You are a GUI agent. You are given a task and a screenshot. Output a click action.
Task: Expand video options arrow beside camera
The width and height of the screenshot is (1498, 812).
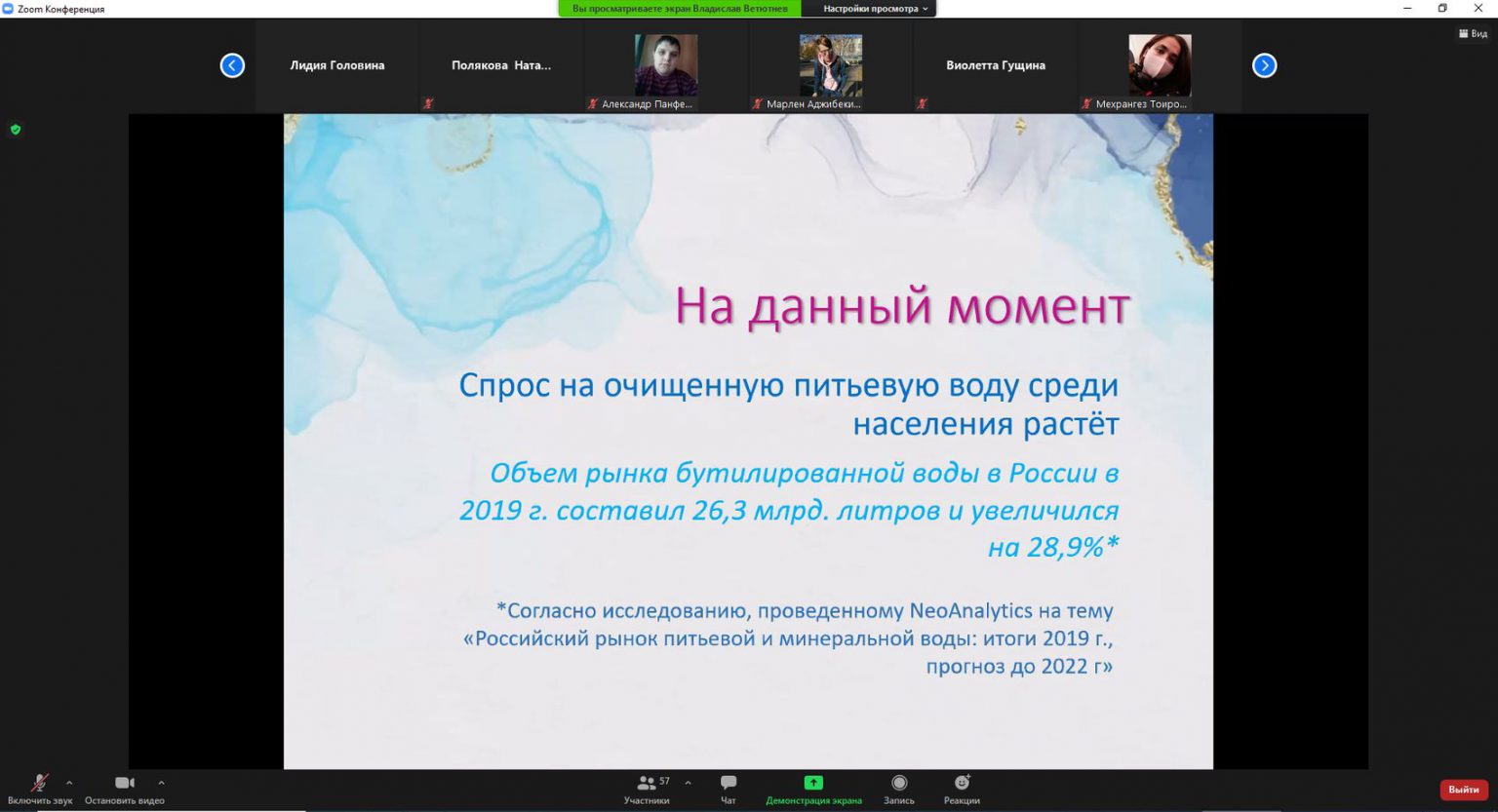(161, 783)
